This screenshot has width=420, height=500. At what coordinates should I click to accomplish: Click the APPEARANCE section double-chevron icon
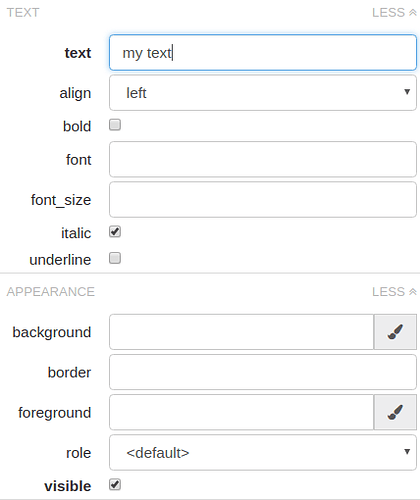coord(413,292)
